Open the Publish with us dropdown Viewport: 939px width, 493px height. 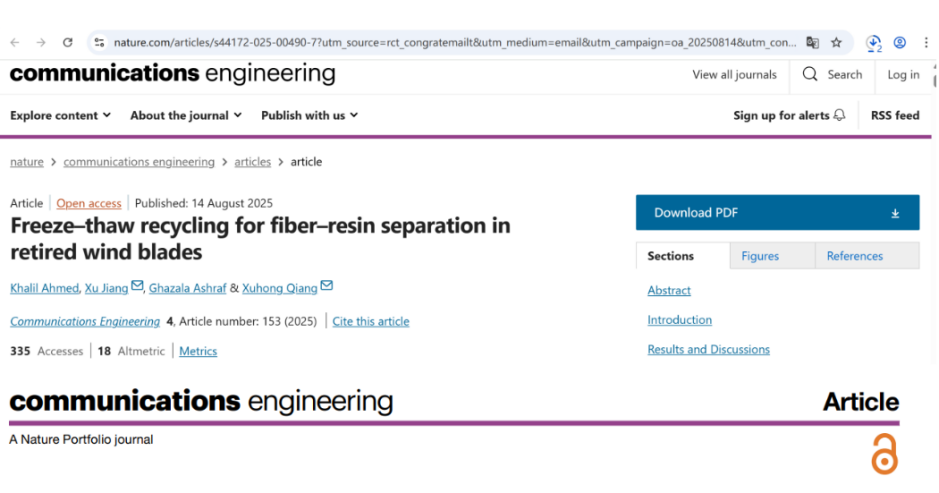click(x=309, y=116)
